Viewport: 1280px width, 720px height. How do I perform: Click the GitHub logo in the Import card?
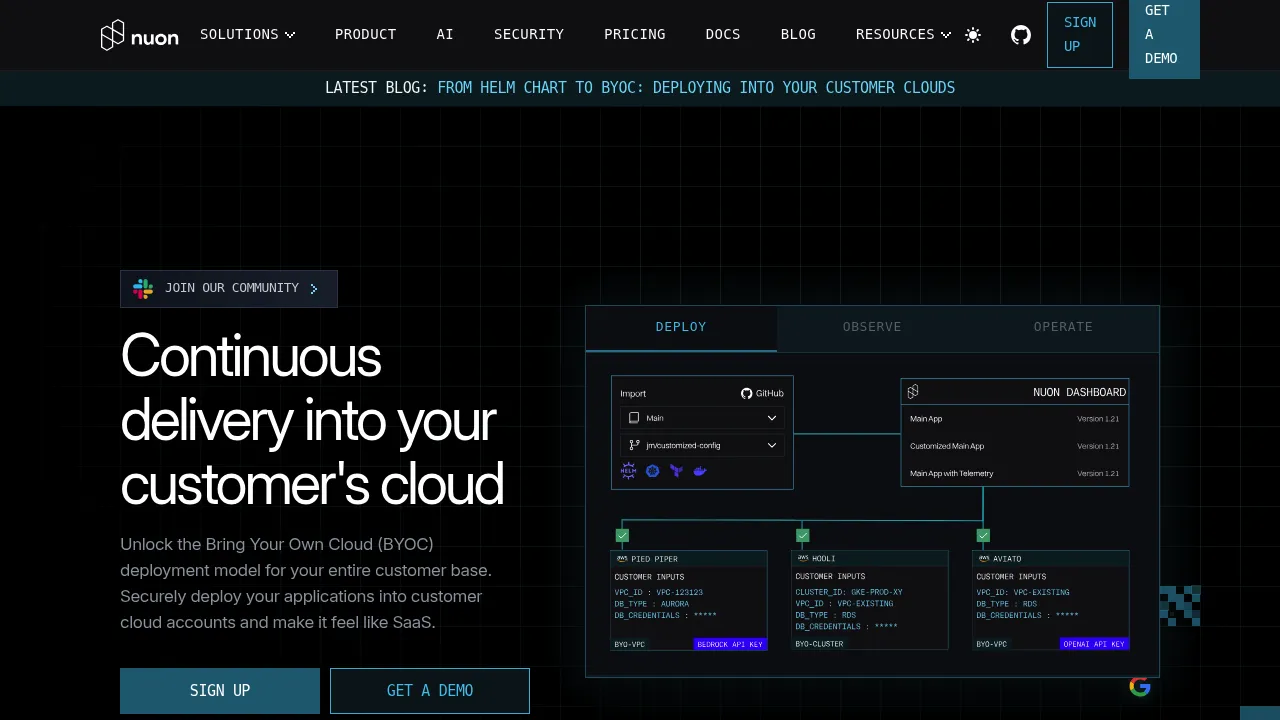click(746, 394)
